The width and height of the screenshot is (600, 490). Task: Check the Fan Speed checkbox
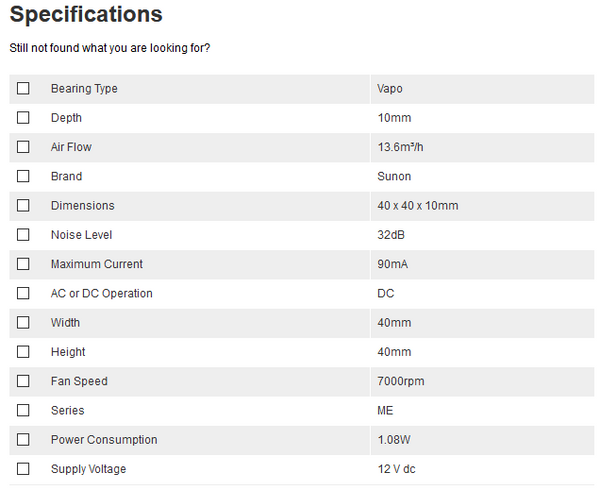pos(23,381)
